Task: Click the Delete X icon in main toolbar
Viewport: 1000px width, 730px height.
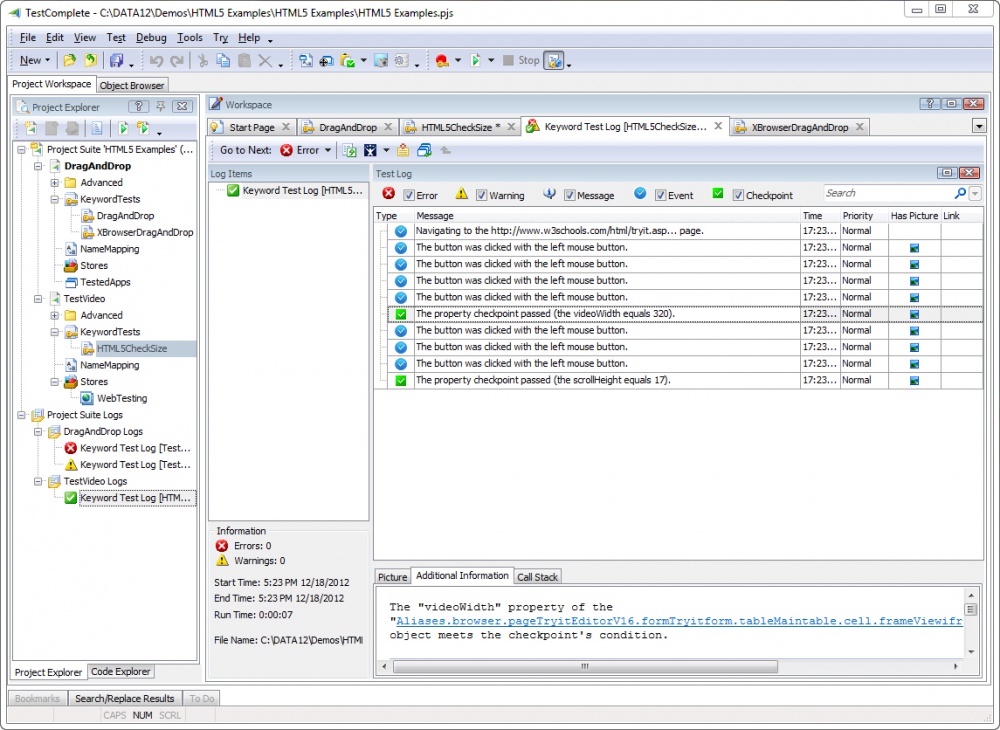Action: coord(265,61)
